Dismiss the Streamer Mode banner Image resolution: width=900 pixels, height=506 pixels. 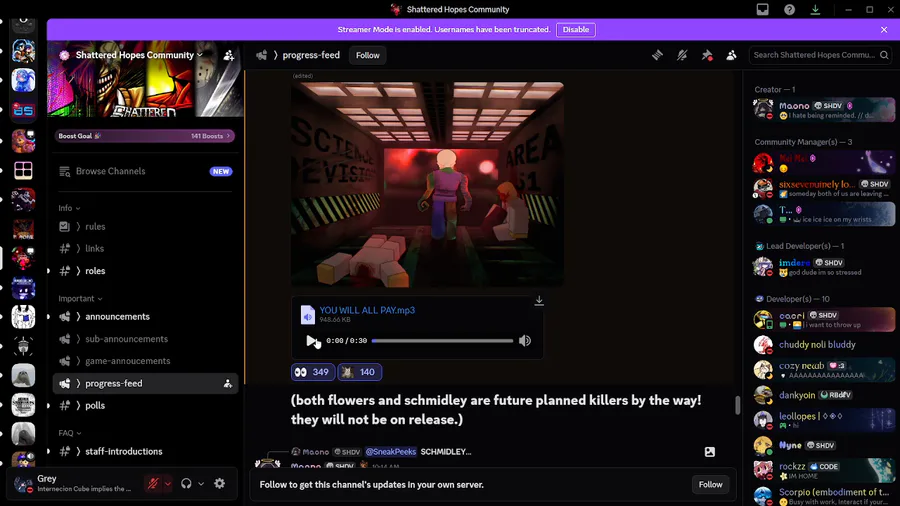(884, 30)
